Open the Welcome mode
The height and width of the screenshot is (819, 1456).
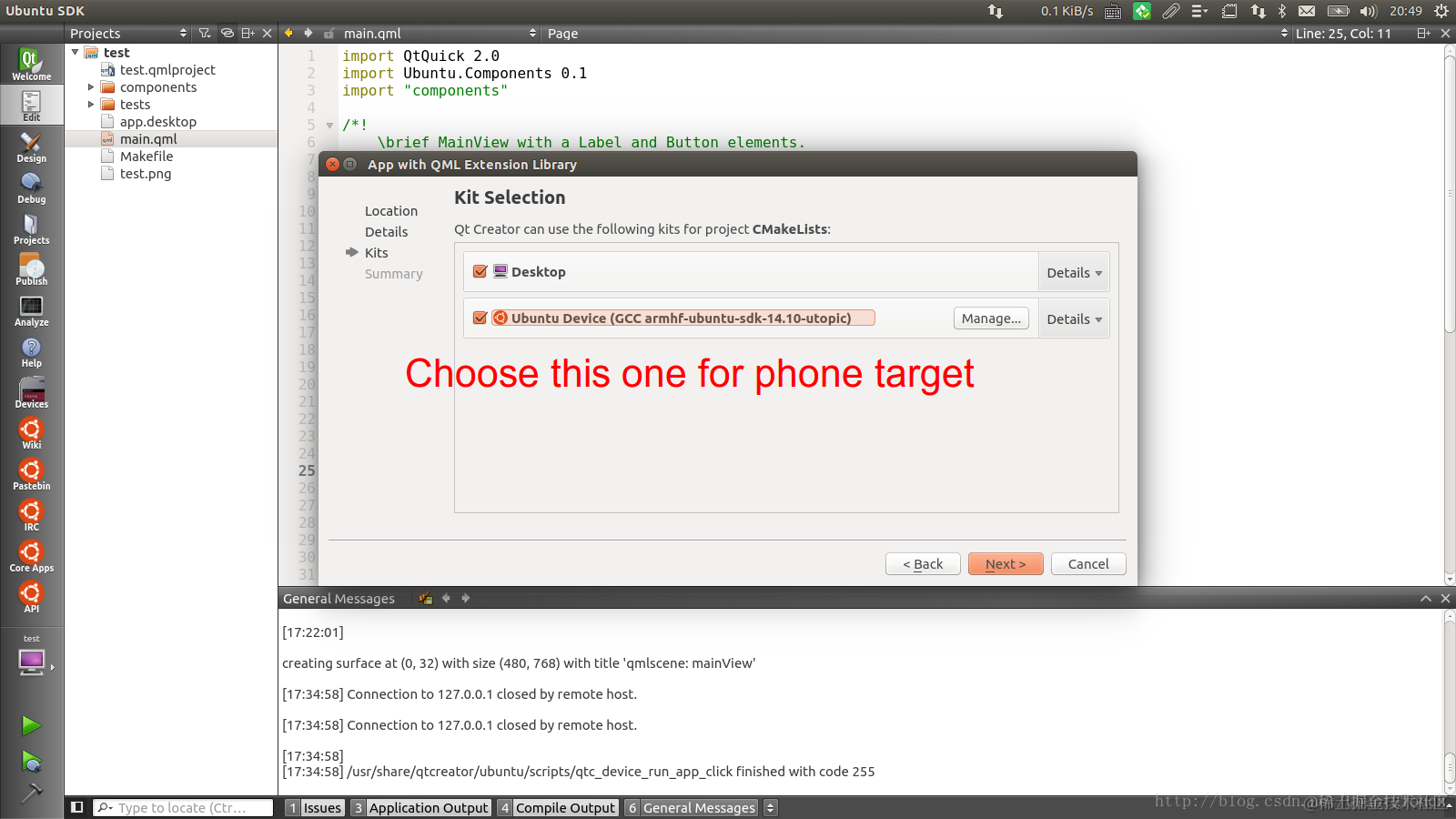[31, 64]
